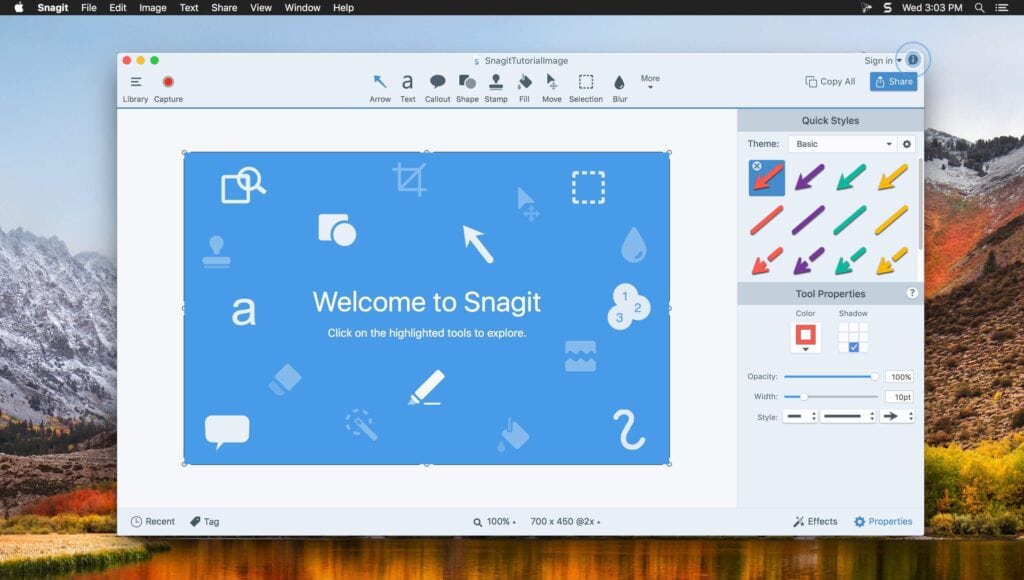This screenshot has width=1024, height=580.
Task: Open macOS Spotlight search
Action: [979, 8]
